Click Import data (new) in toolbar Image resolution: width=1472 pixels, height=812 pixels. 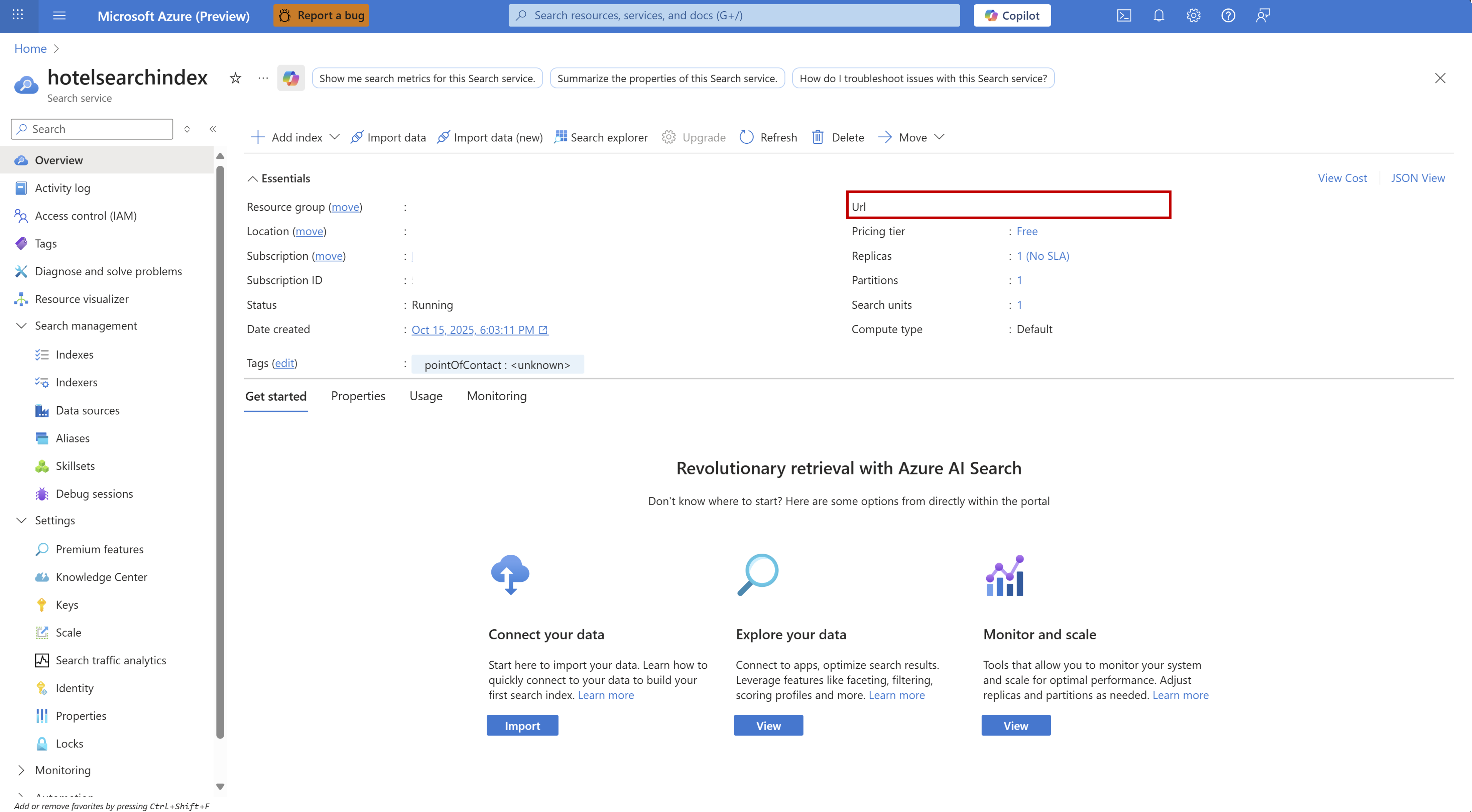point(490,137)
